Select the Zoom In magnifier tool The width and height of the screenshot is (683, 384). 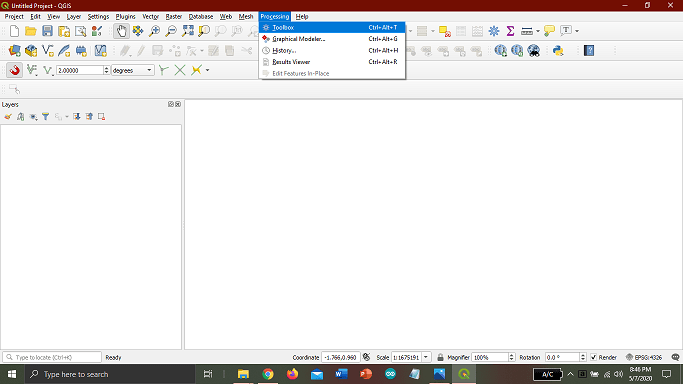click(x=154, y=31)
